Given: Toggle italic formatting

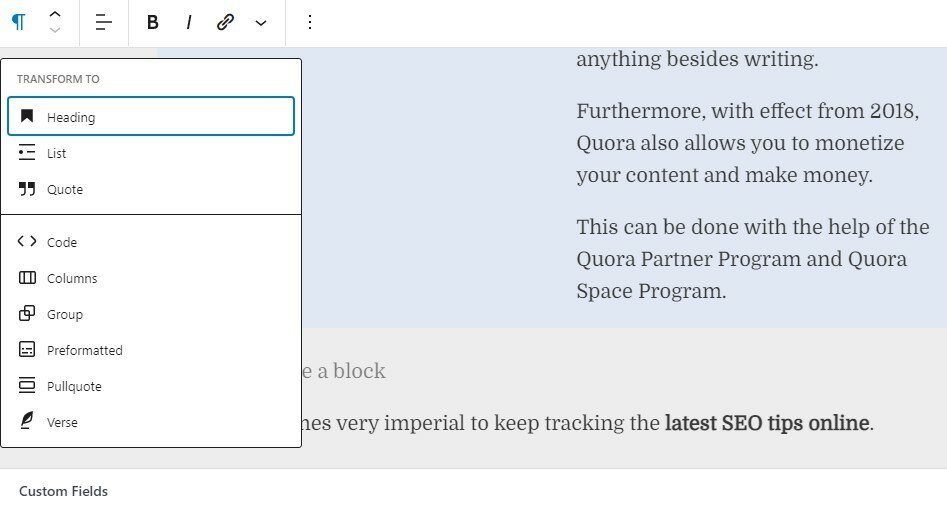Looking at the screenshot, I should click(189, 22).
